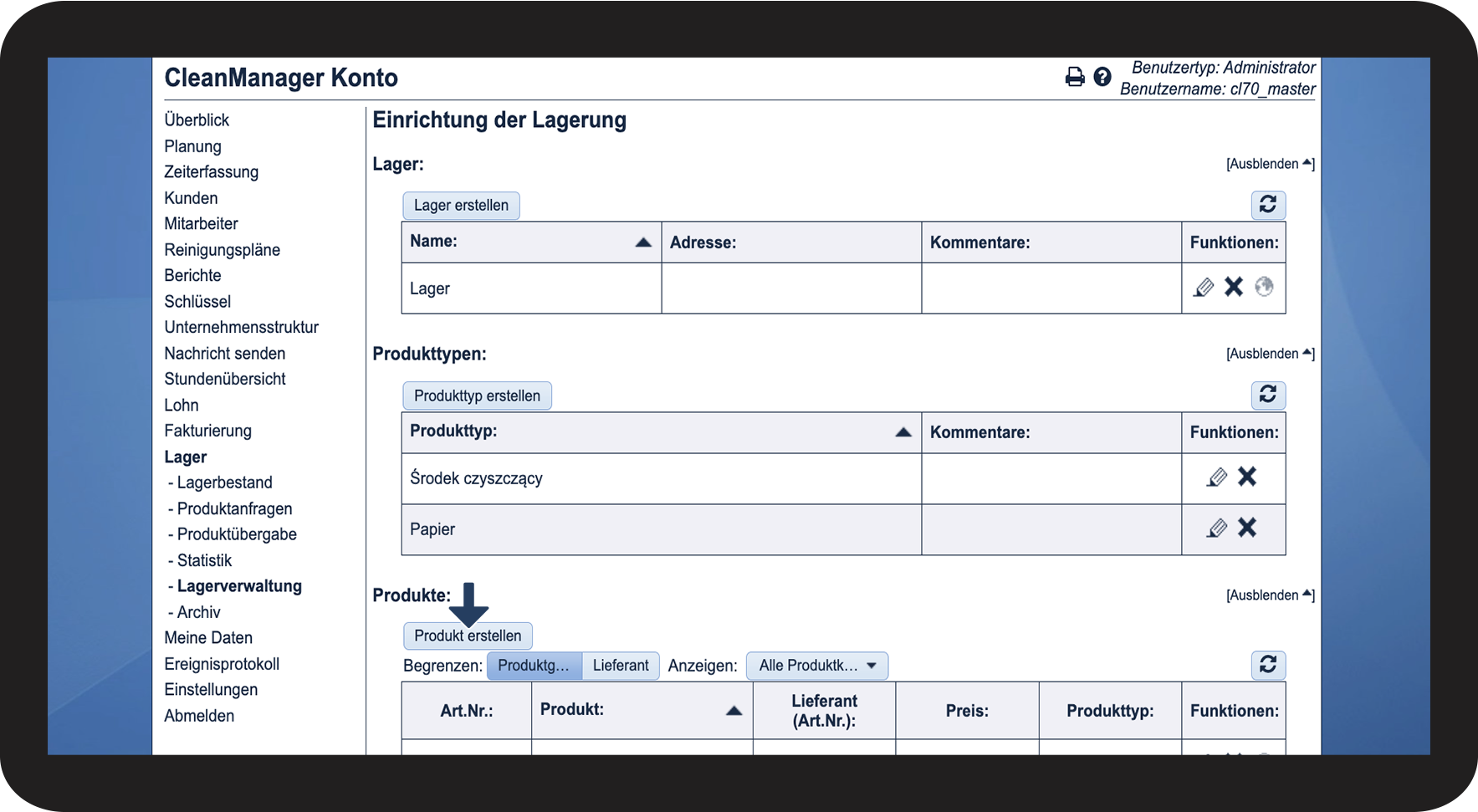Edit the Środek czyszczący product type
The height and width of the screenshot is (812, 1478).
(x=1217, y=477)
